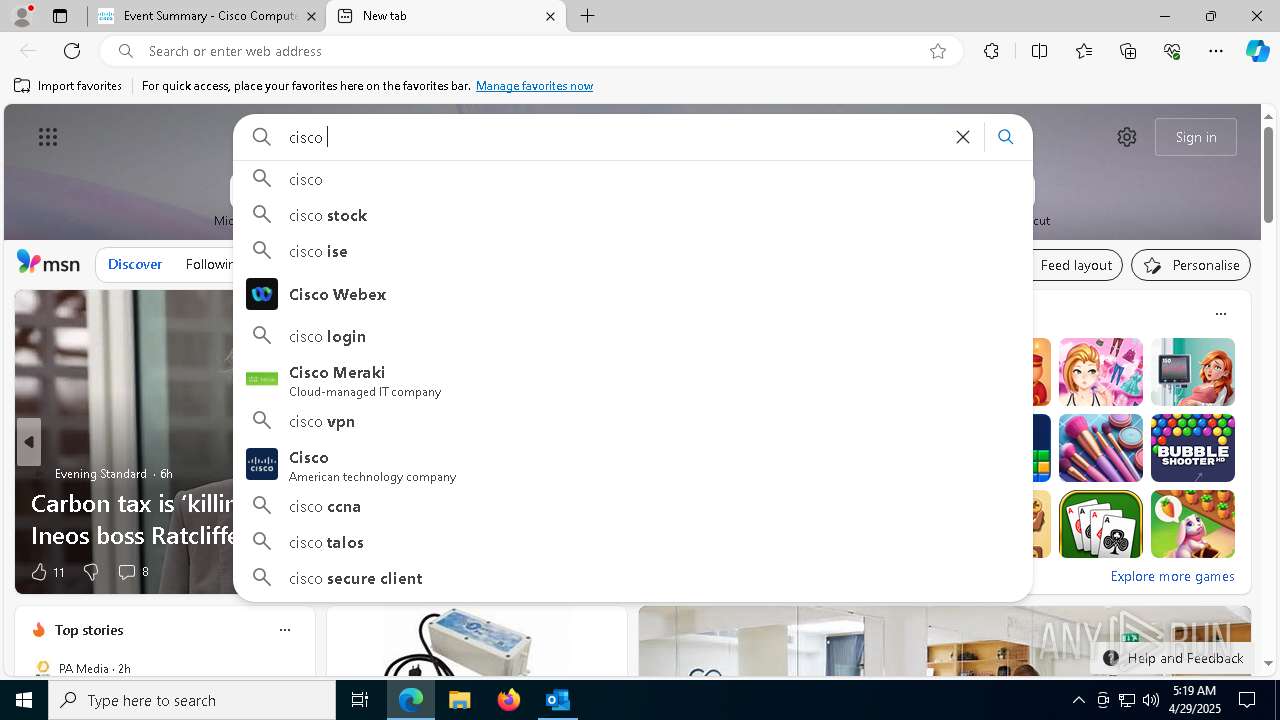Viewport: 1280px width, 720px height.
Task: Clear the search box with X
Action: pyautogui.click(x=963, y=137)
